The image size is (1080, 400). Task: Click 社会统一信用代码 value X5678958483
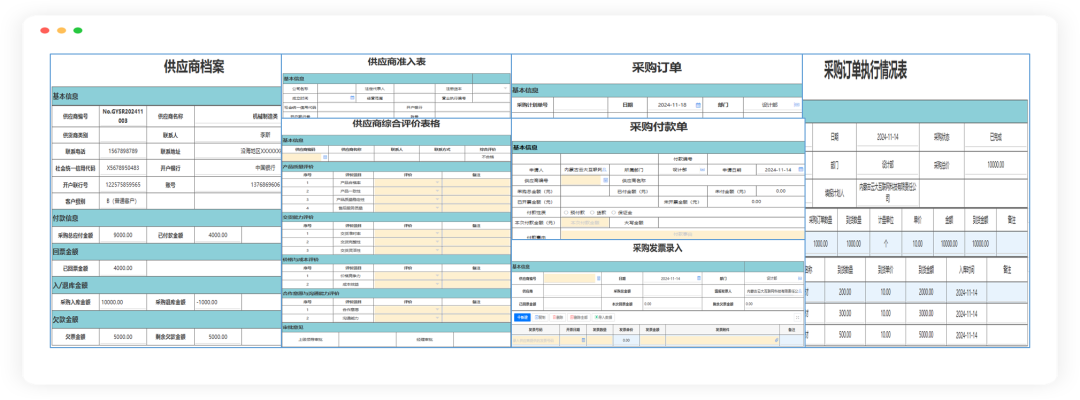[123, 167]
